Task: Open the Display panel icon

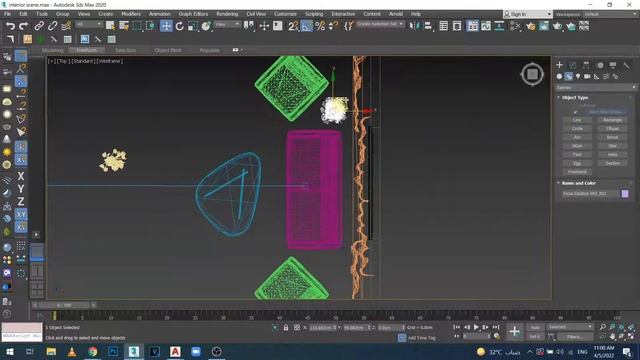Action: tap(613, 65)
